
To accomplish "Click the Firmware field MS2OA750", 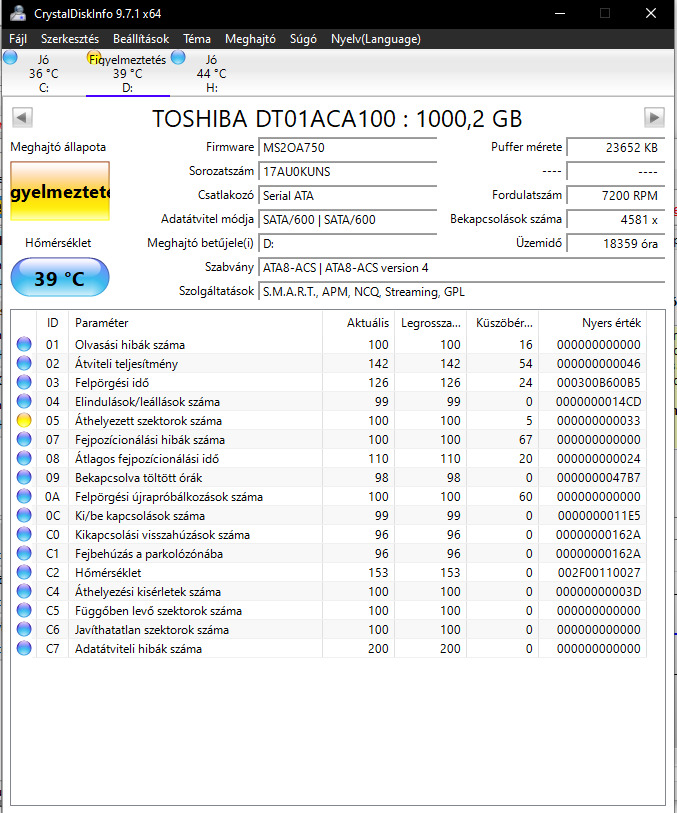I will (347, 148).
